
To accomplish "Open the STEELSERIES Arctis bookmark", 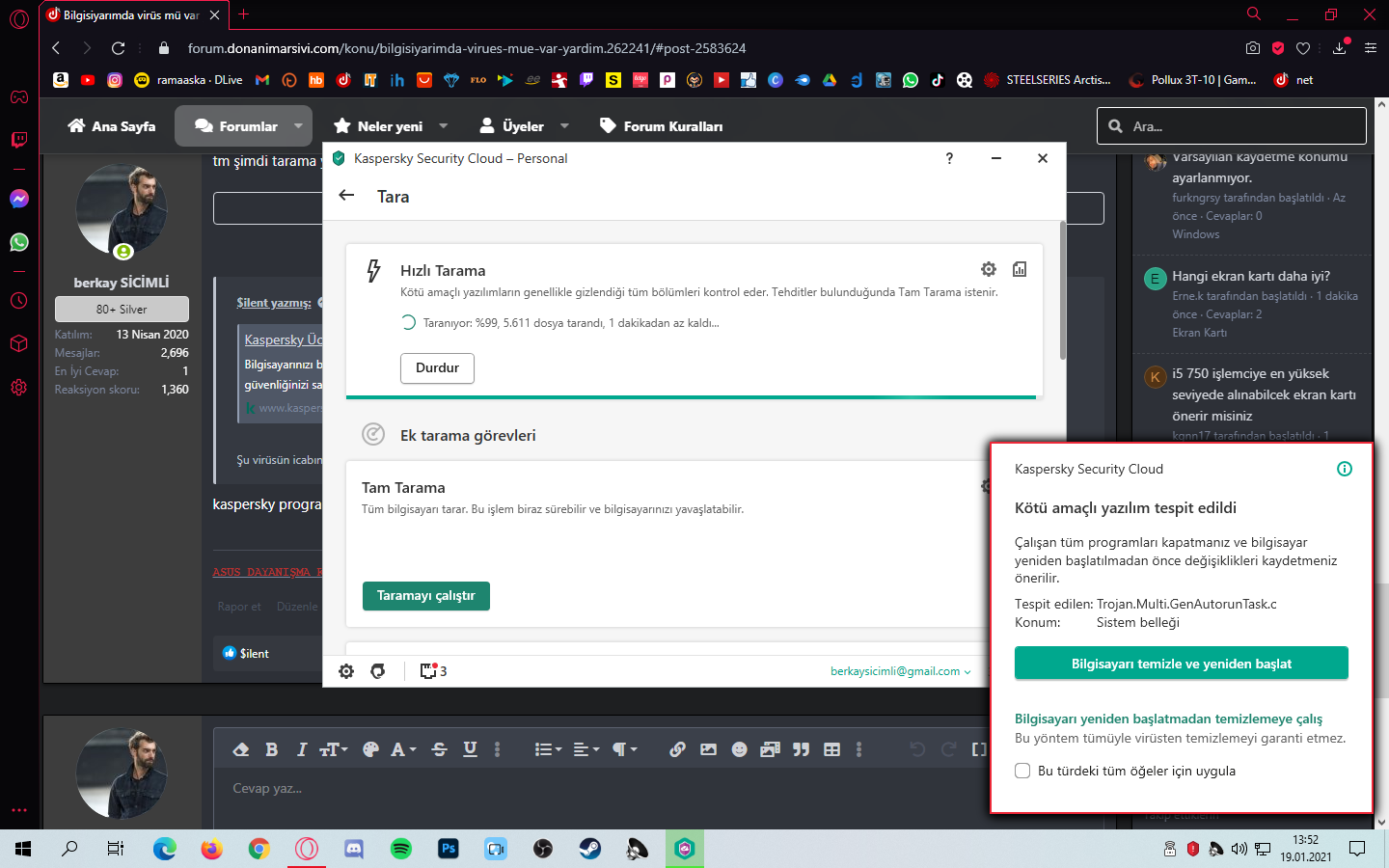I will point(1049,80).
